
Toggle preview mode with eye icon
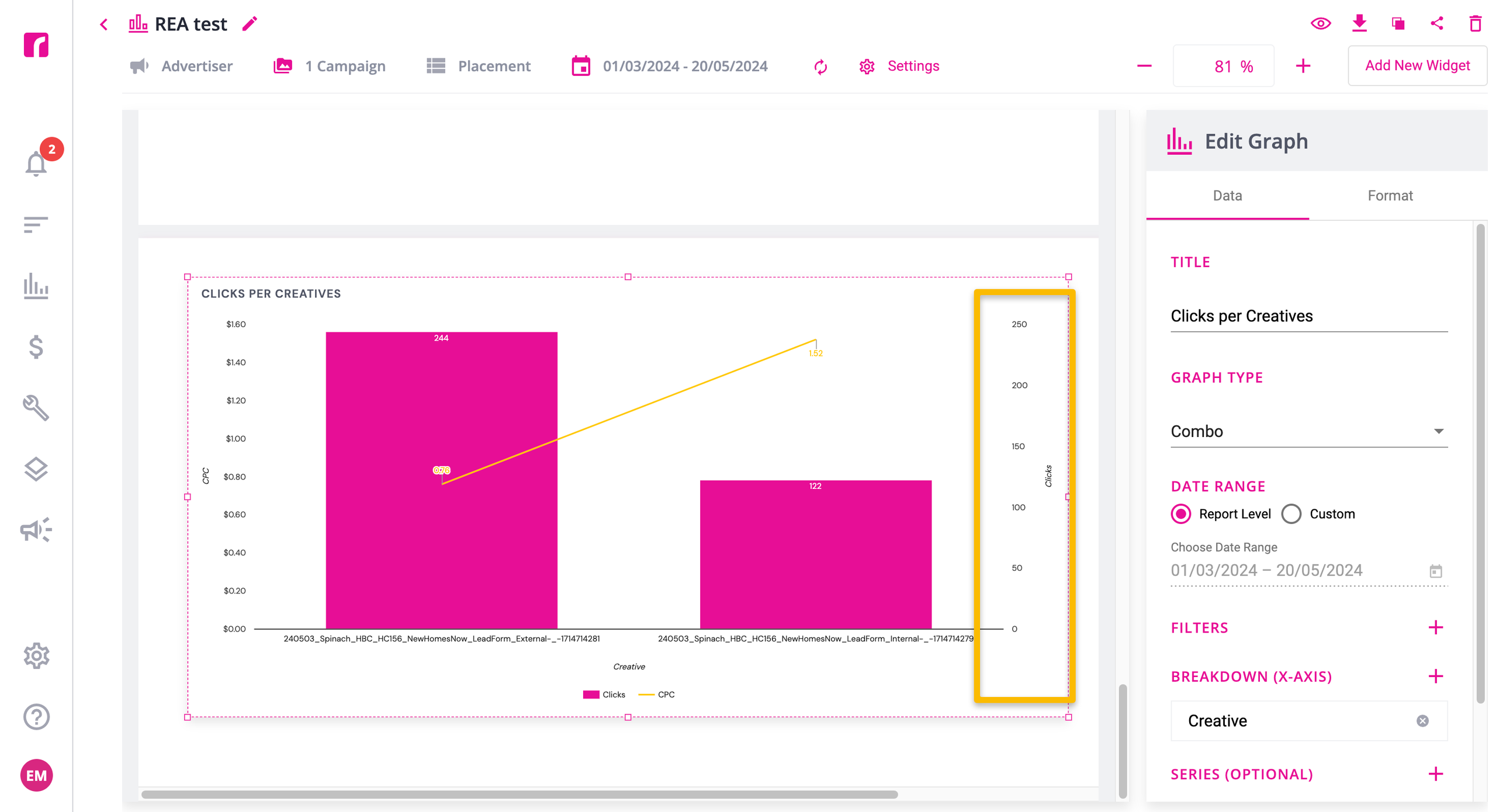pos(1321,23)
